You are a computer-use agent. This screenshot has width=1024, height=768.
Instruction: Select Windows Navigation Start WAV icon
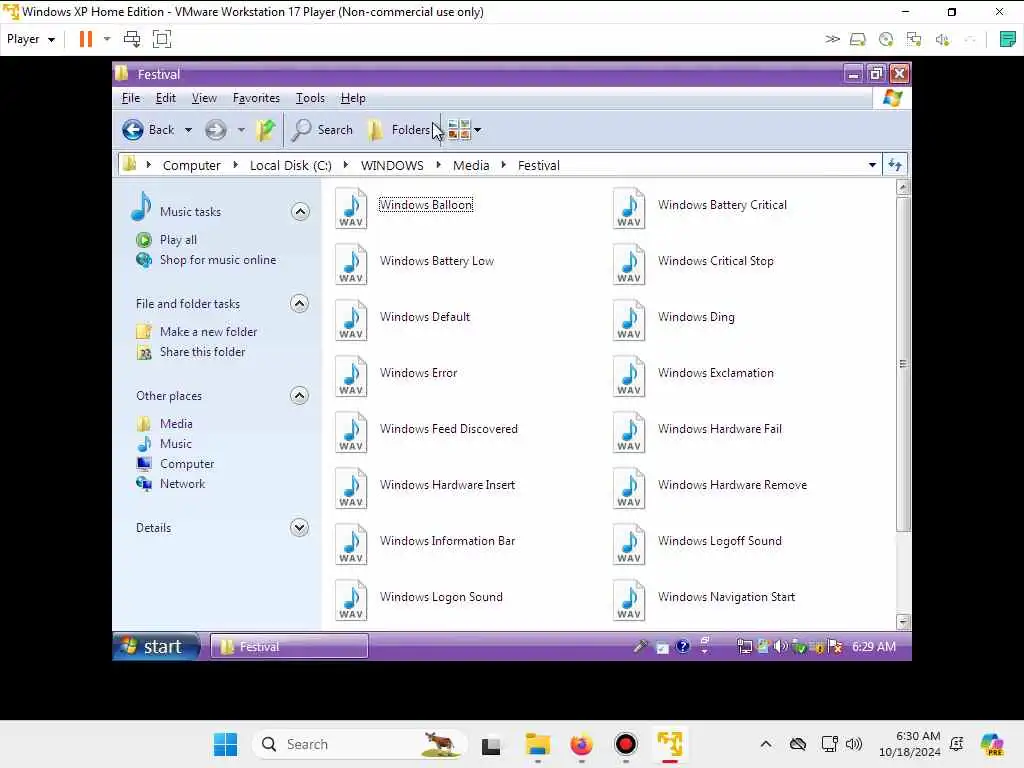629,601
